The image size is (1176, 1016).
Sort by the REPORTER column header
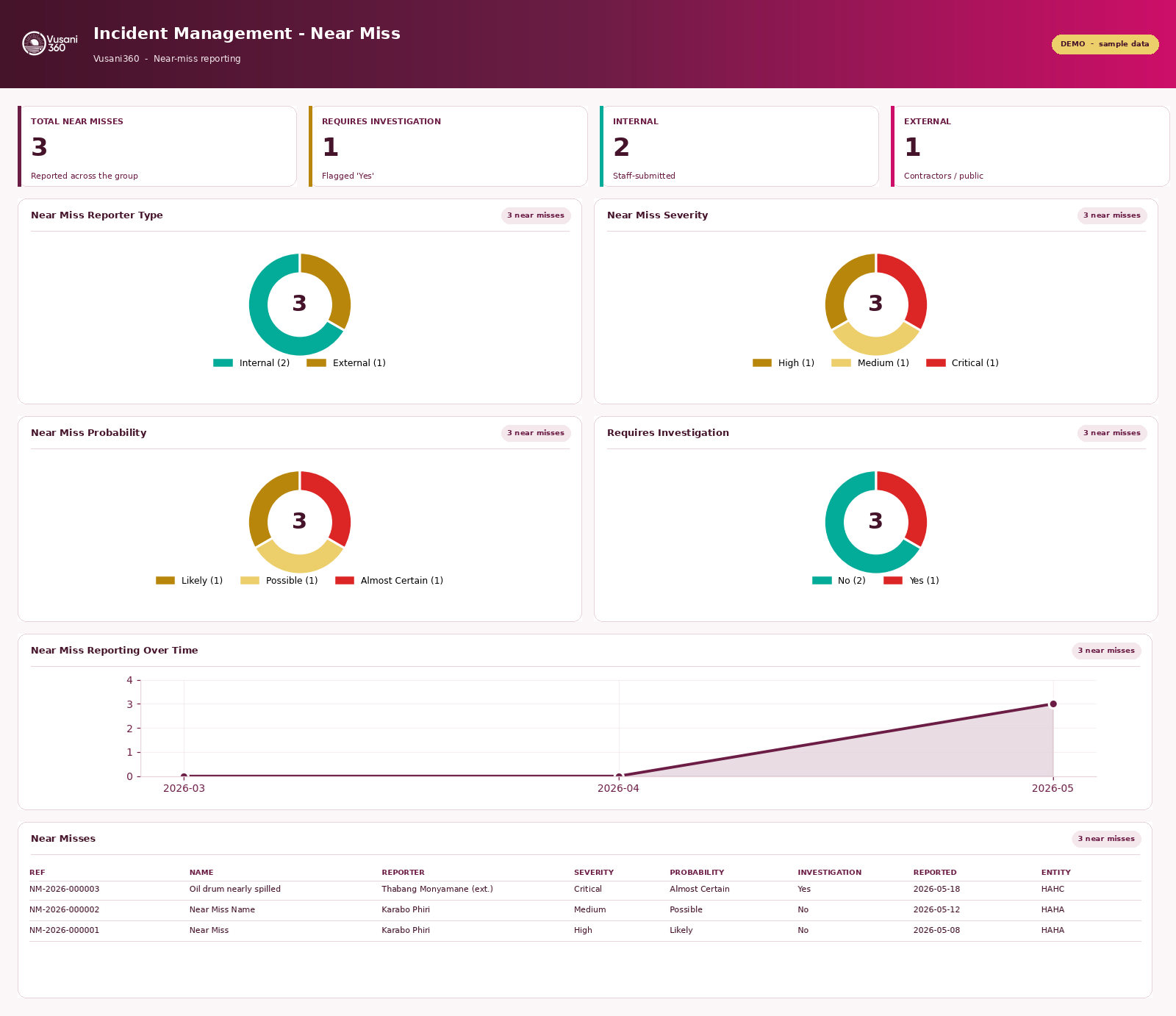(403, 873)
